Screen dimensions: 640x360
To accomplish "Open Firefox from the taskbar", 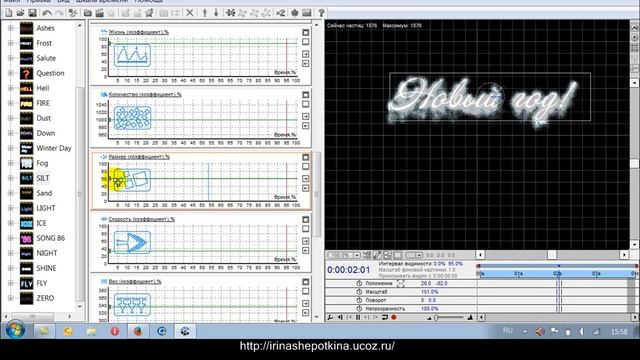I will [x=138, y=331].
